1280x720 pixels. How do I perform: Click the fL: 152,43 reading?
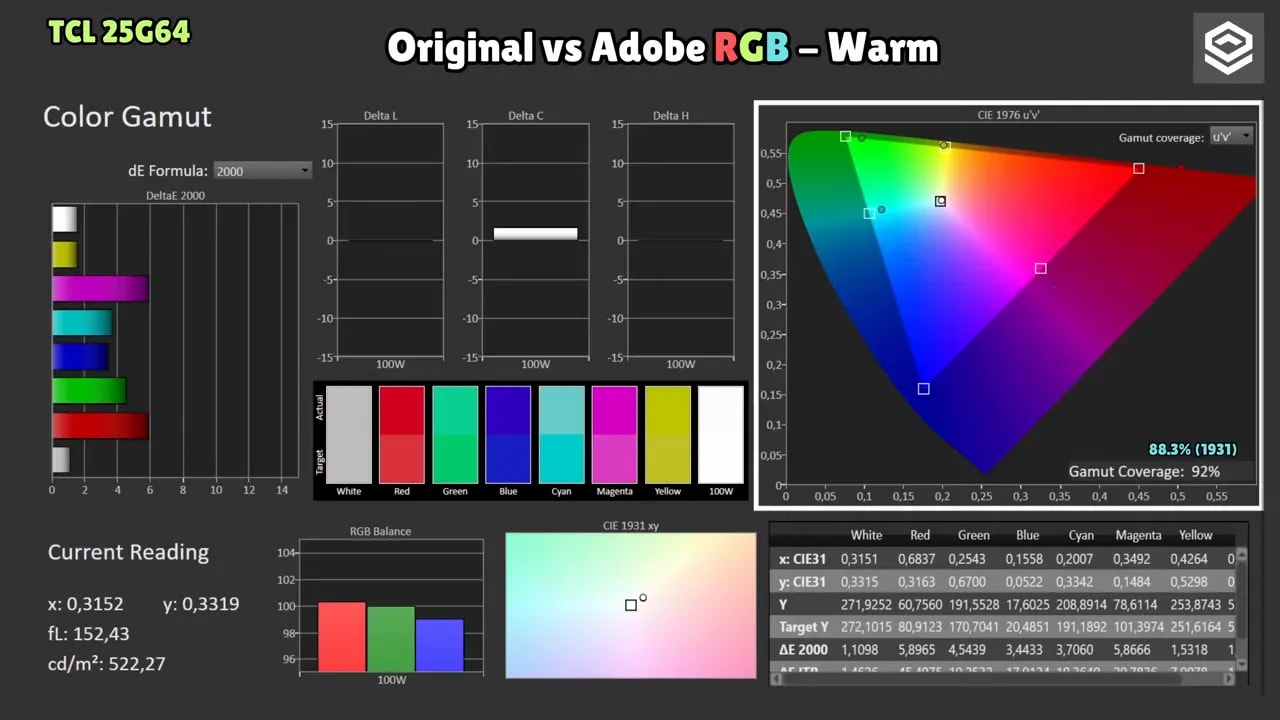[88, 634]
